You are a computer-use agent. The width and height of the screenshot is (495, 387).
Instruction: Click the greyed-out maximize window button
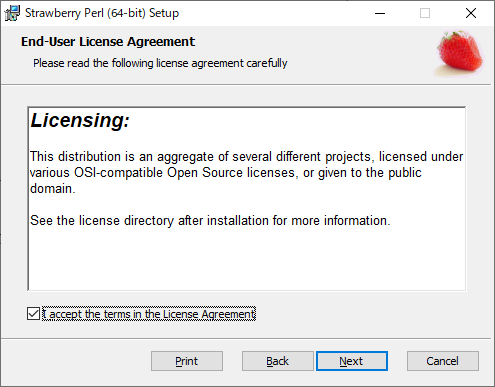[x=425, y=13]
